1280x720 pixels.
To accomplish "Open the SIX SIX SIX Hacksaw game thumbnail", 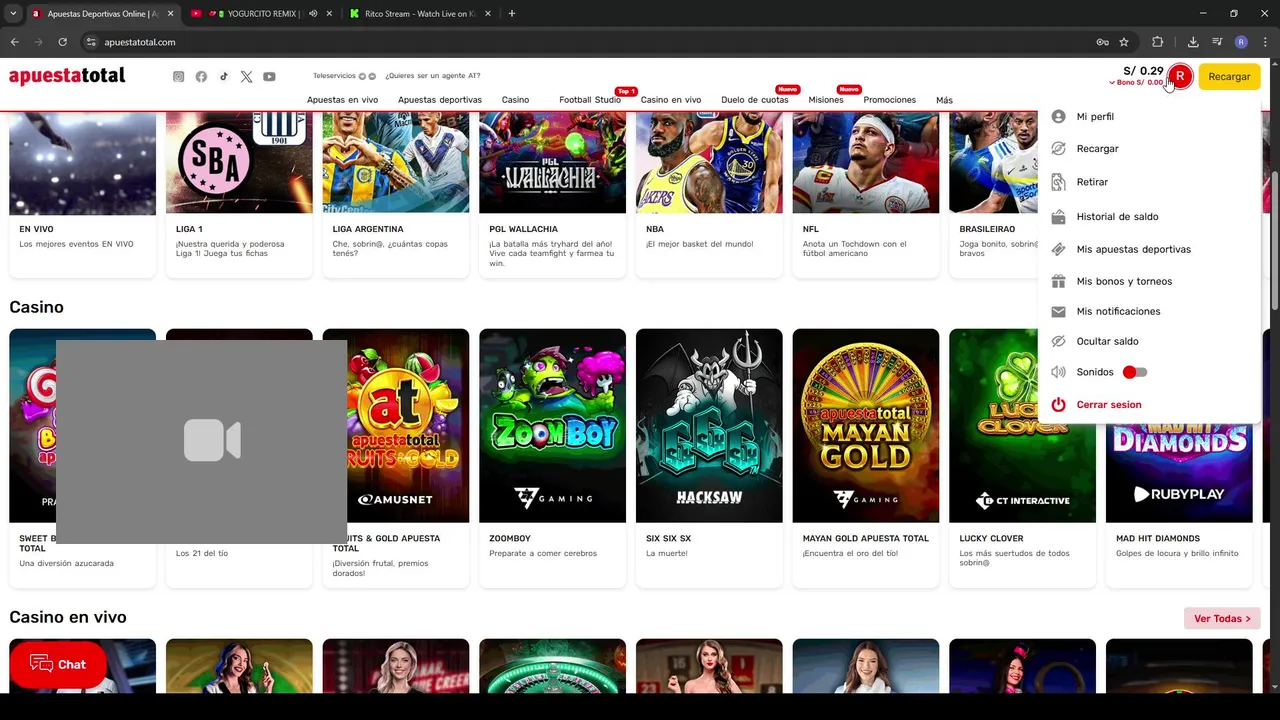I will 709,426.
